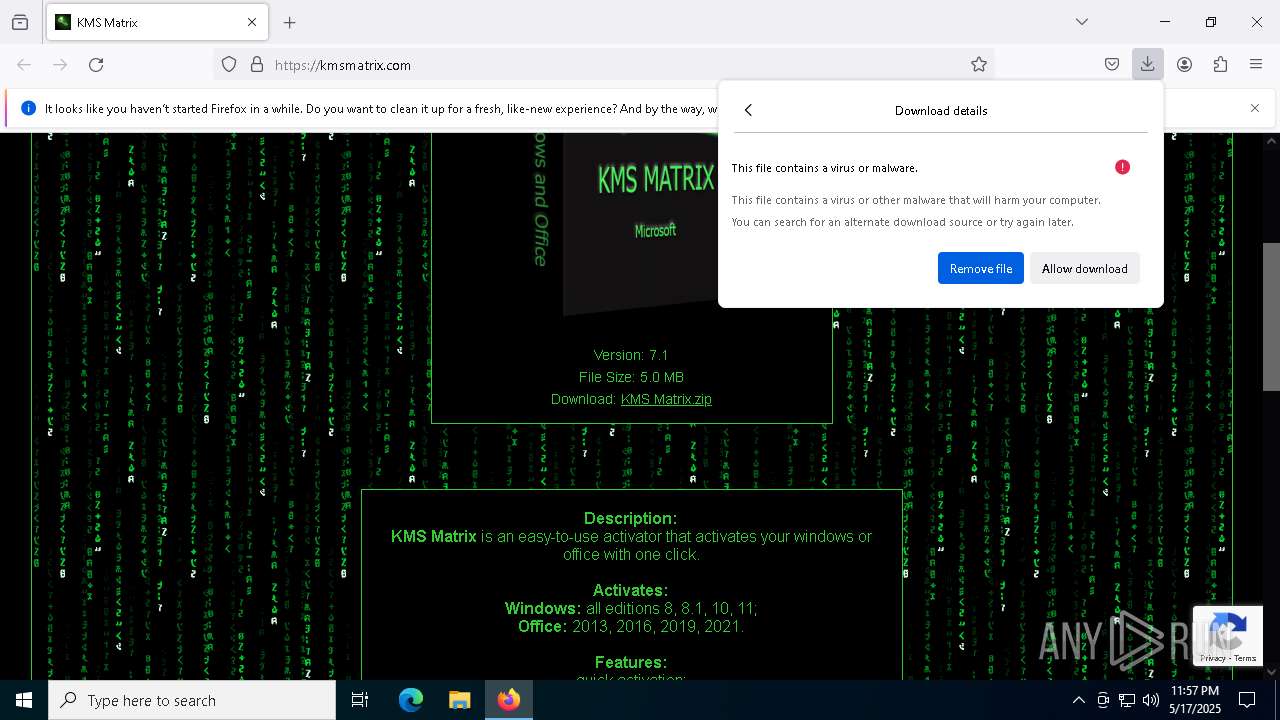The height and width of the screenshot is (720, 1280).
Task: Toggle the Downloads panel button
Action: click(x=1148, y=65)
